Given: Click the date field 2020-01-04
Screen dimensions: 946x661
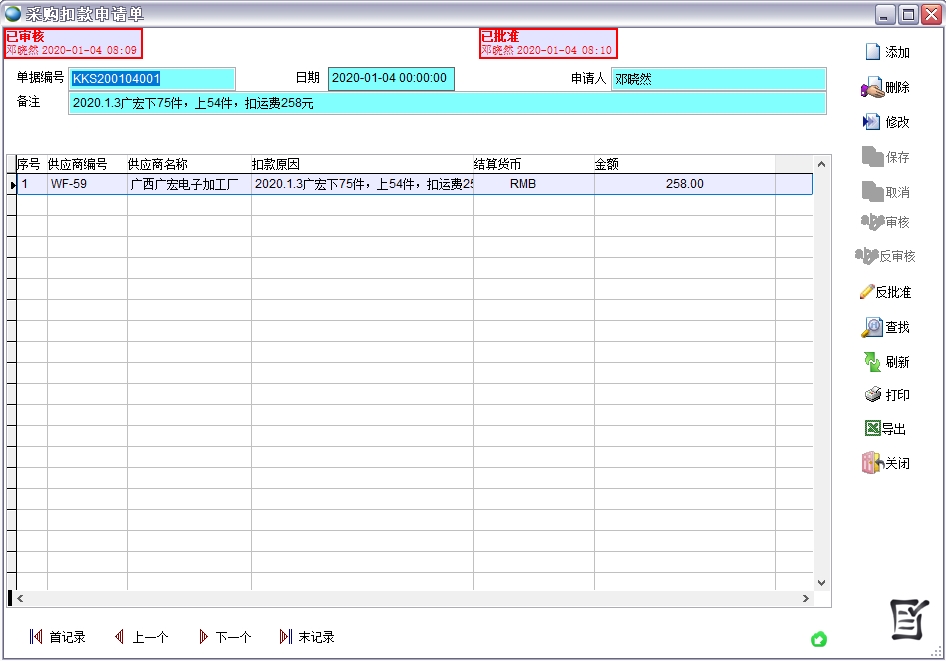Looking at the screenshot, I should 390,78.
